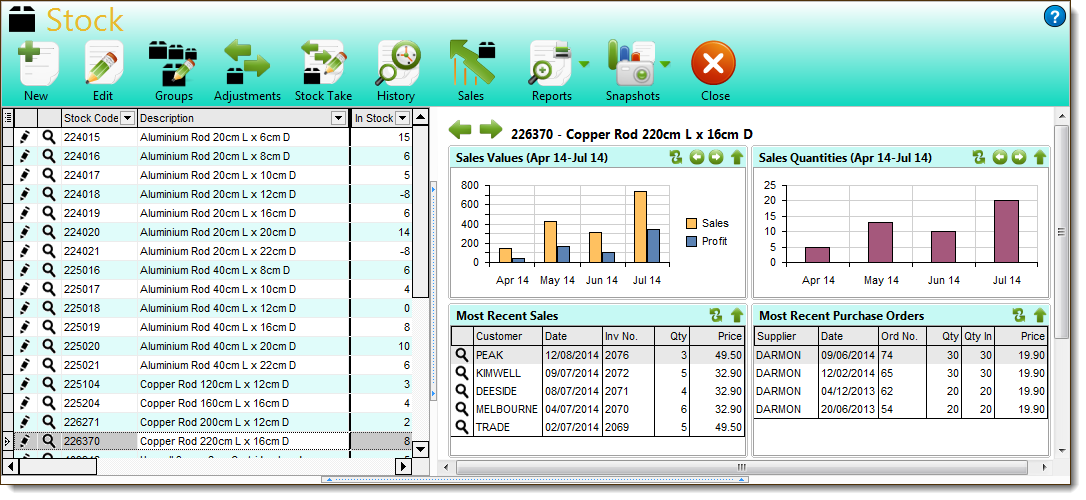Click magnifier icon for stock 224016

pyautogui.click(x=48, y=156)
